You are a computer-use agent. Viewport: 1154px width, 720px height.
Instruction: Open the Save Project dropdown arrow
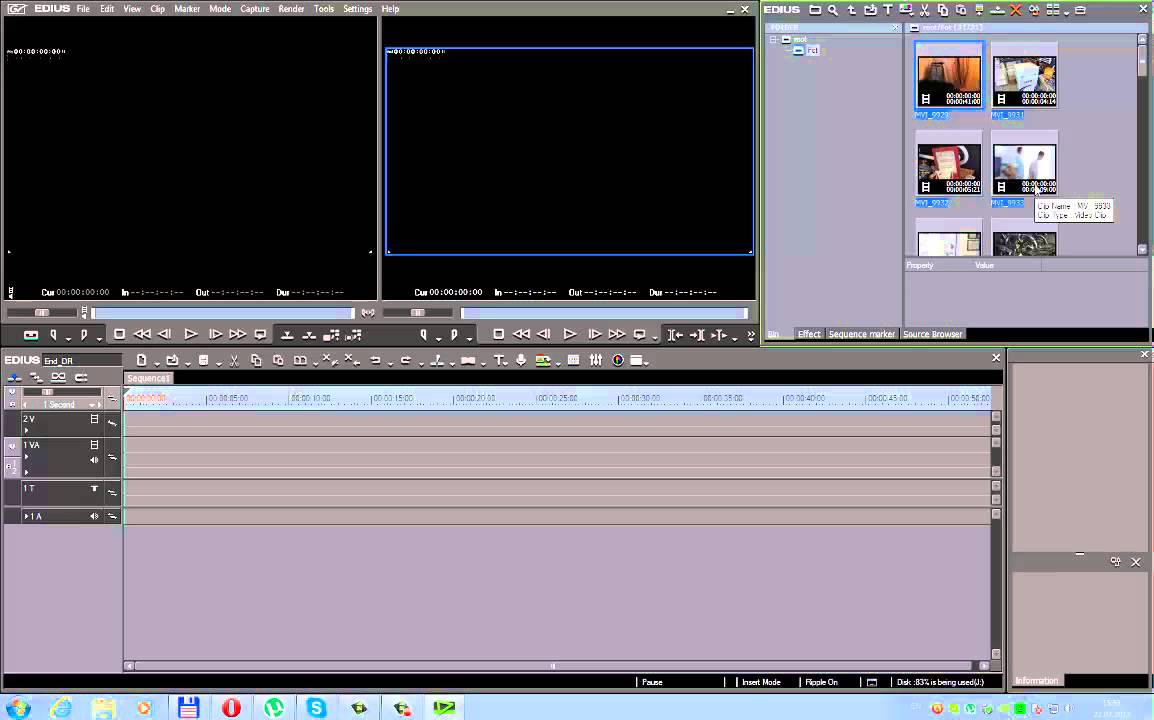219,363
